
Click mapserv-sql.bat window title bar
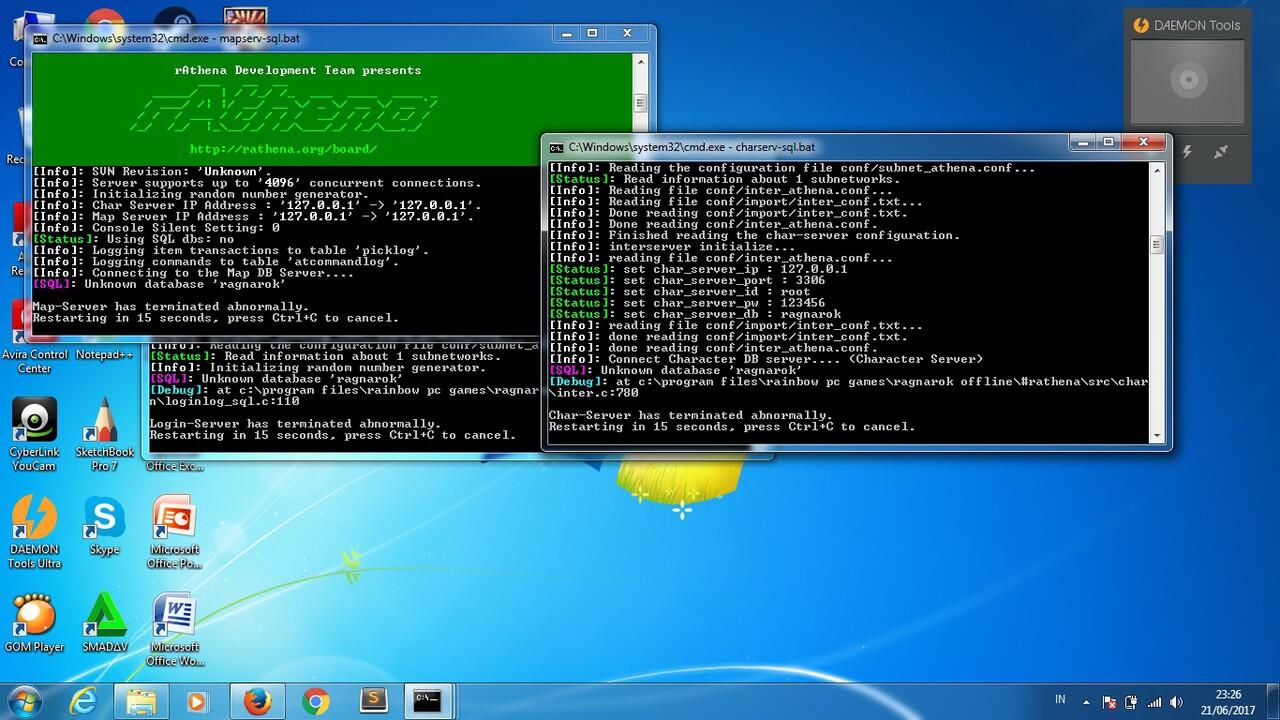click(x=342, y=38)
